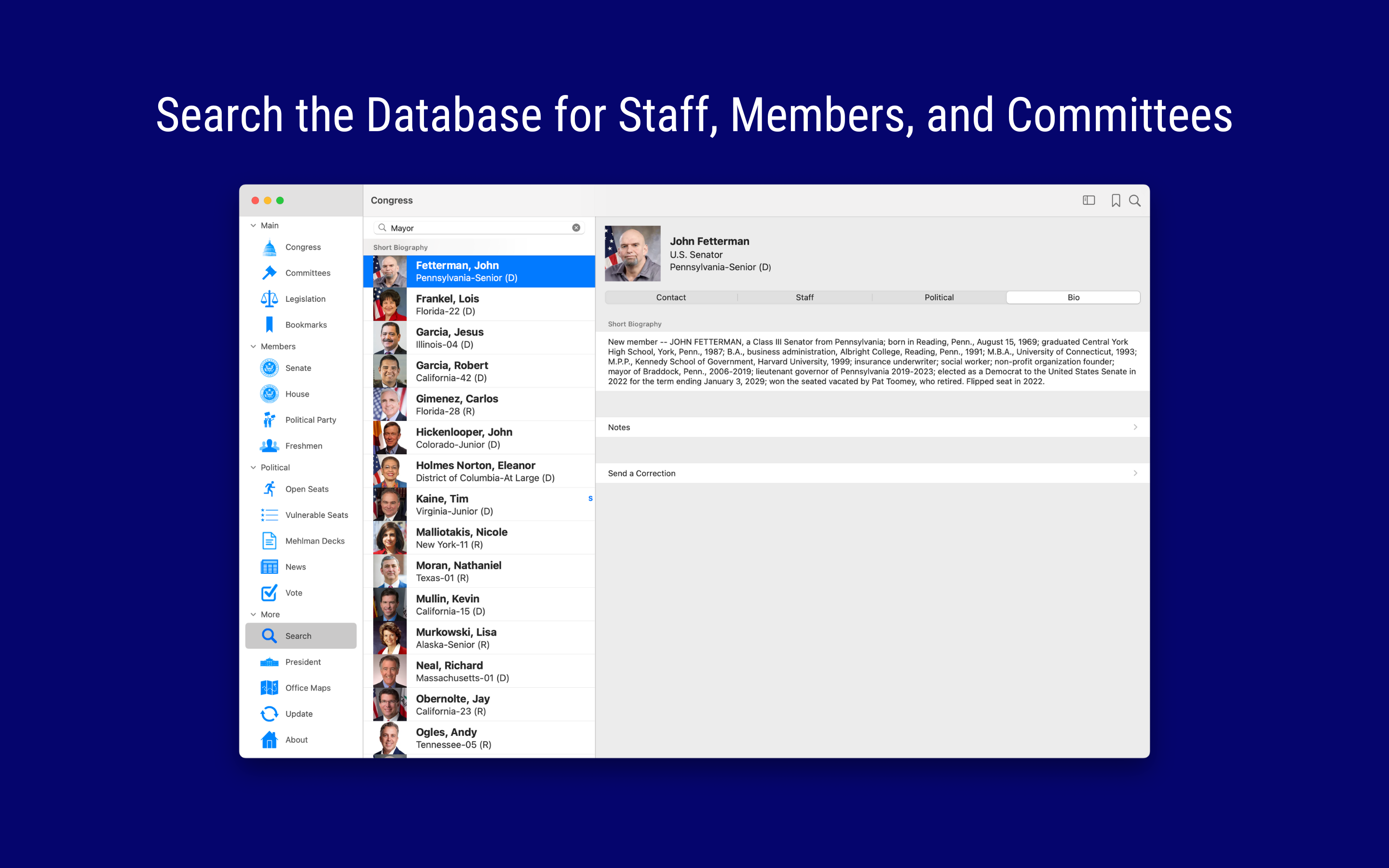Open the About house icon

[269, 739]
